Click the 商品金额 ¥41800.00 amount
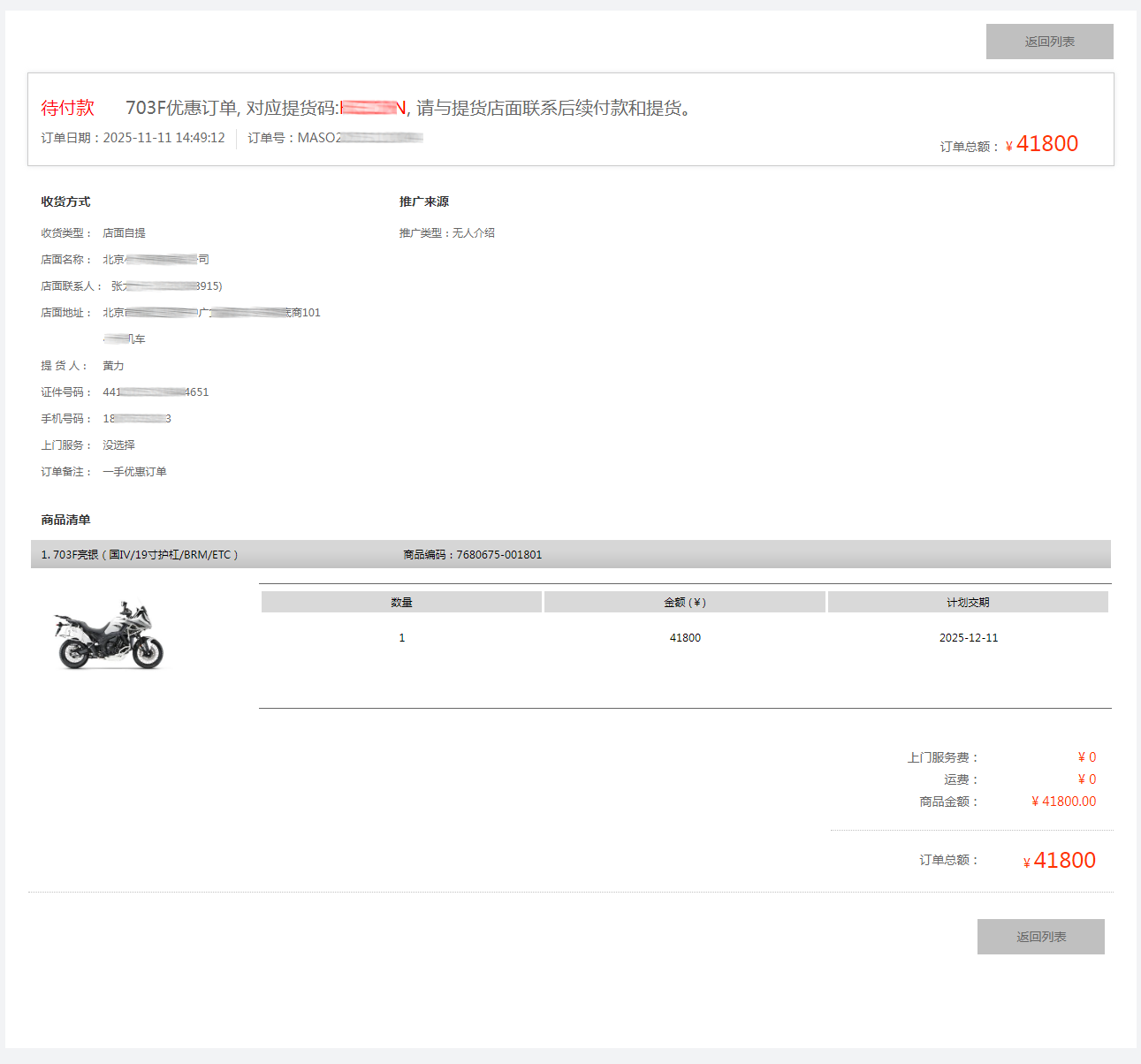Image resolution: width=1141 pixels, height=1064 pixels. [1063, 802]
